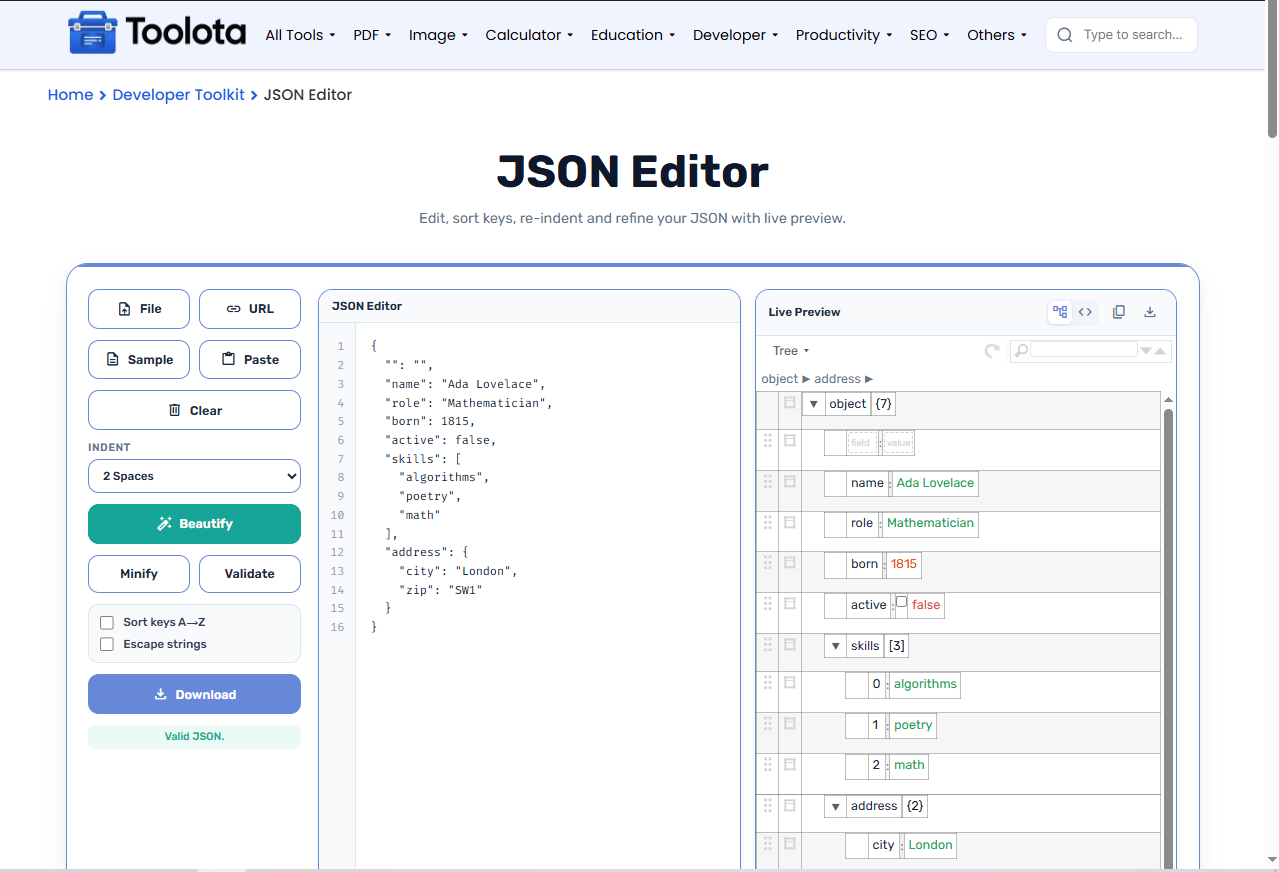Click the search magnifier in site header
Image resolution: width=1279 pixels, height=872 pixels.
pos(1065,35)
